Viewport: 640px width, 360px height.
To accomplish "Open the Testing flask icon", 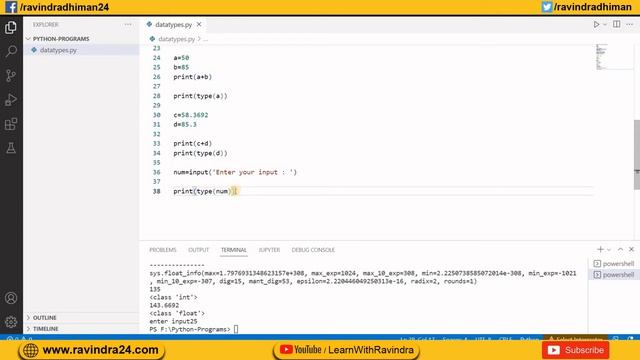I will click(x=11, y=148).
